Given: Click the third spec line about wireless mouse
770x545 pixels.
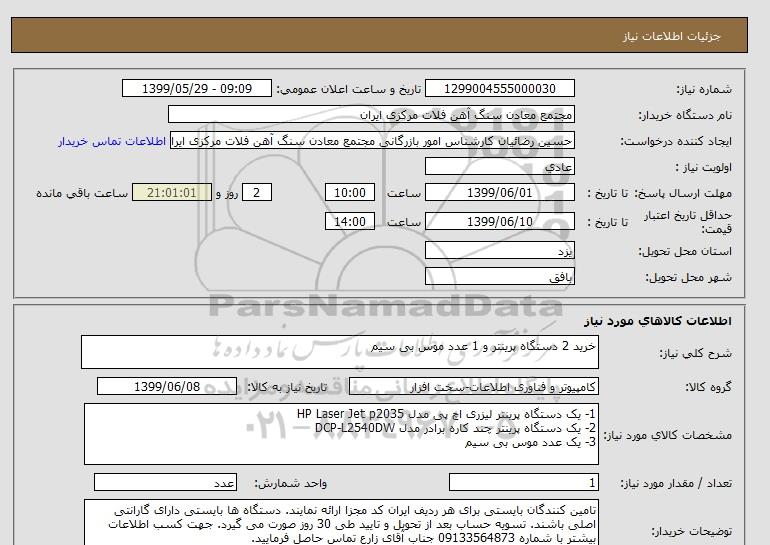Looking at the screenshot, I should [530, 442].
